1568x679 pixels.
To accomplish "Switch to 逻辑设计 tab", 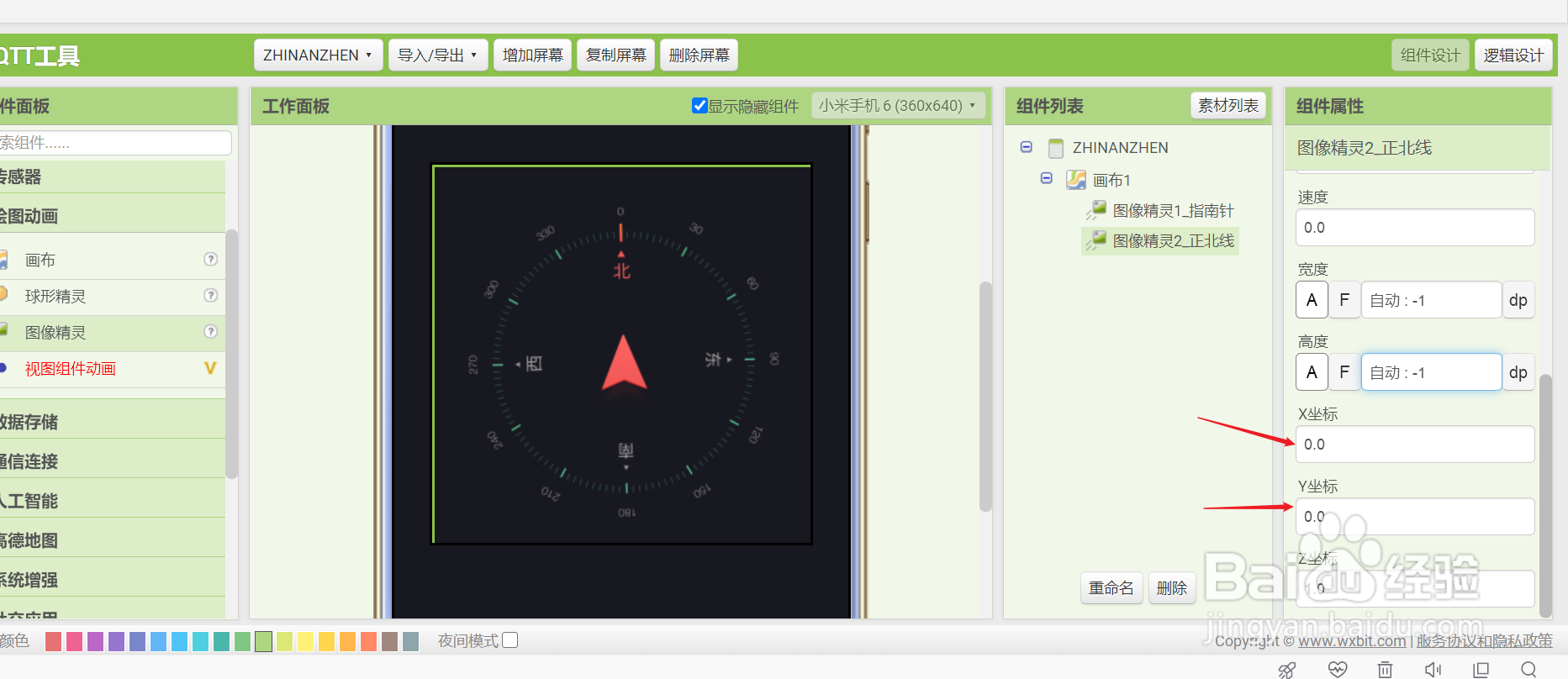I will [1513, 55].
